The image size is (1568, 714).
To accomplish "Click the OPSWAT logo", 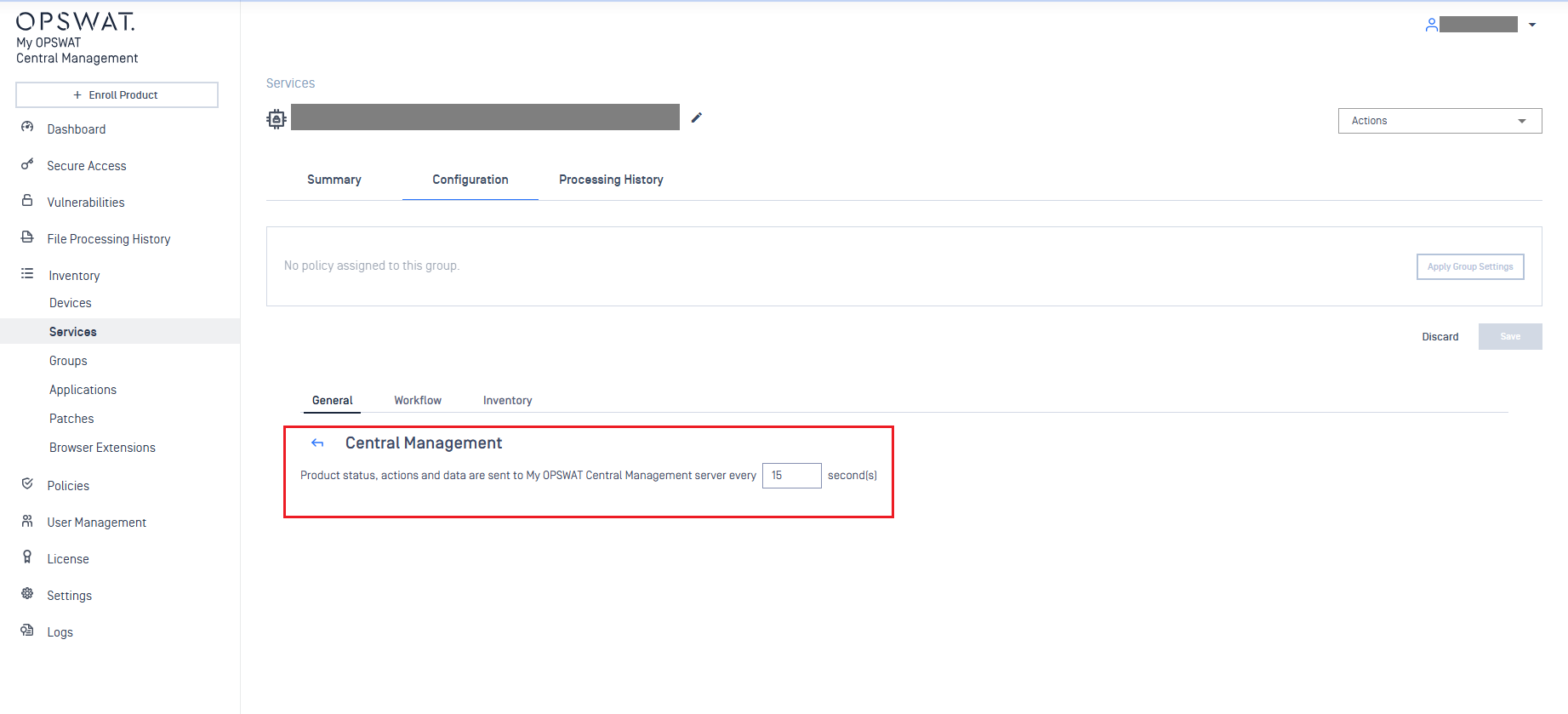I will (76, 21).
